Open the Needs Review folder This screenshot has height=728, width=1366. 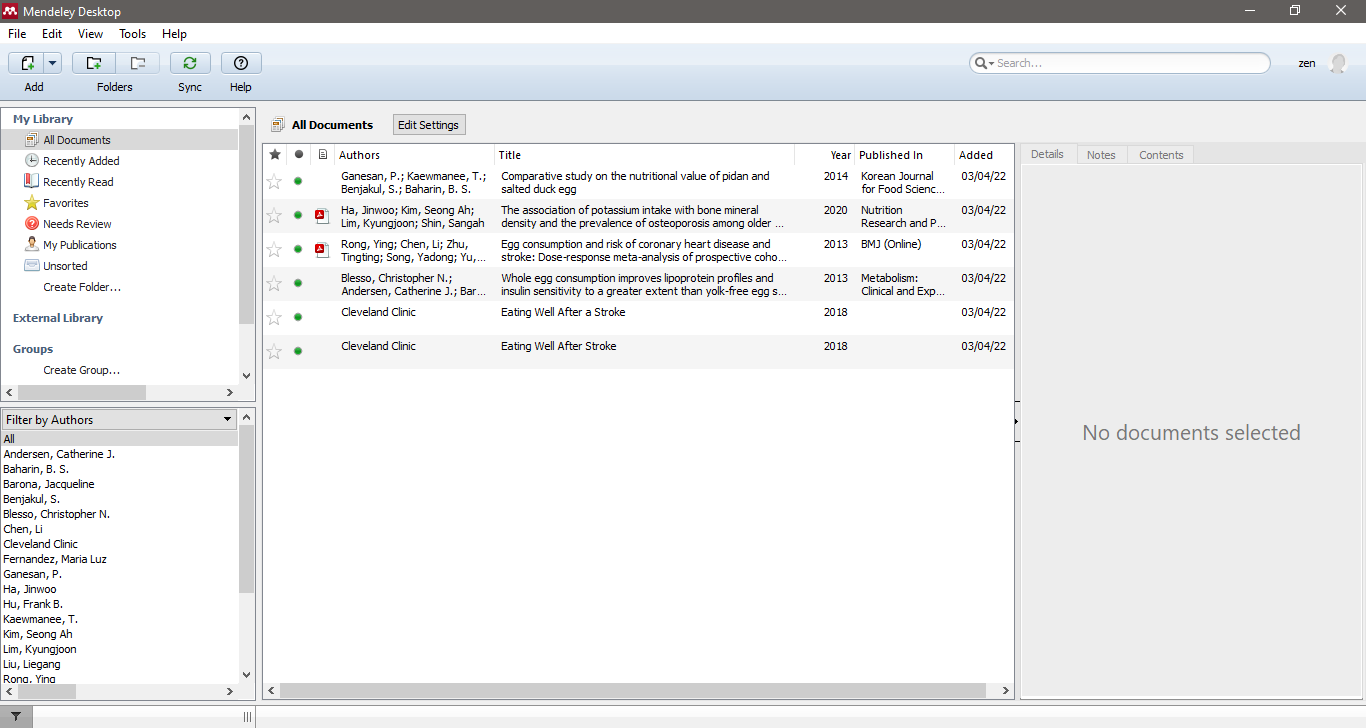(77, 224)
